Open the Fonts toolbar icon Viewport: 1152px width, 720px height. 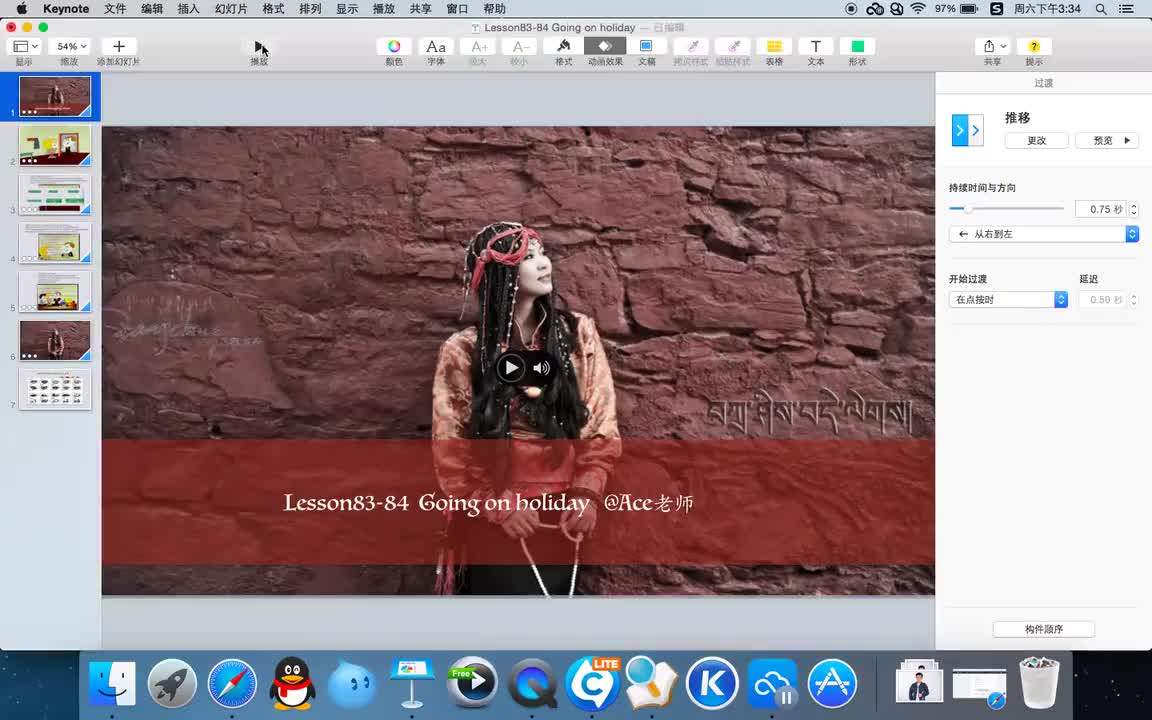pos(436,46)
